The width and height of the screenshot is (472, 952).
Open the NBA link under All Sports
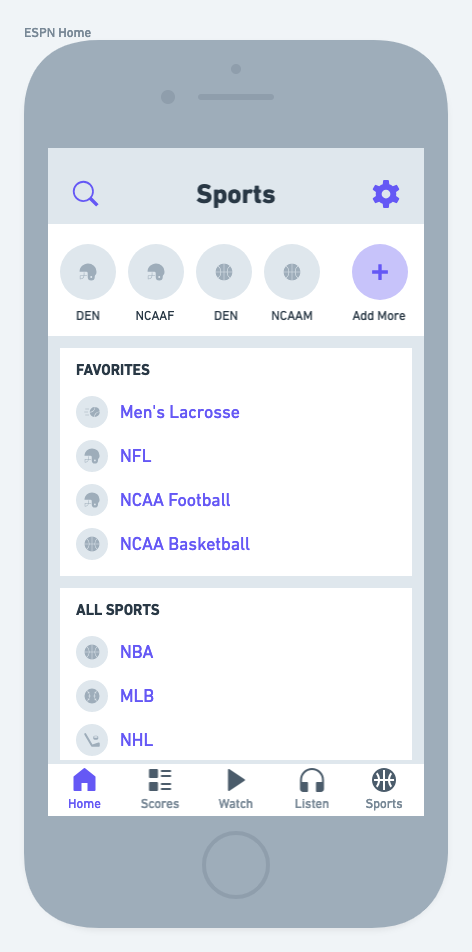tap(137, 652)
